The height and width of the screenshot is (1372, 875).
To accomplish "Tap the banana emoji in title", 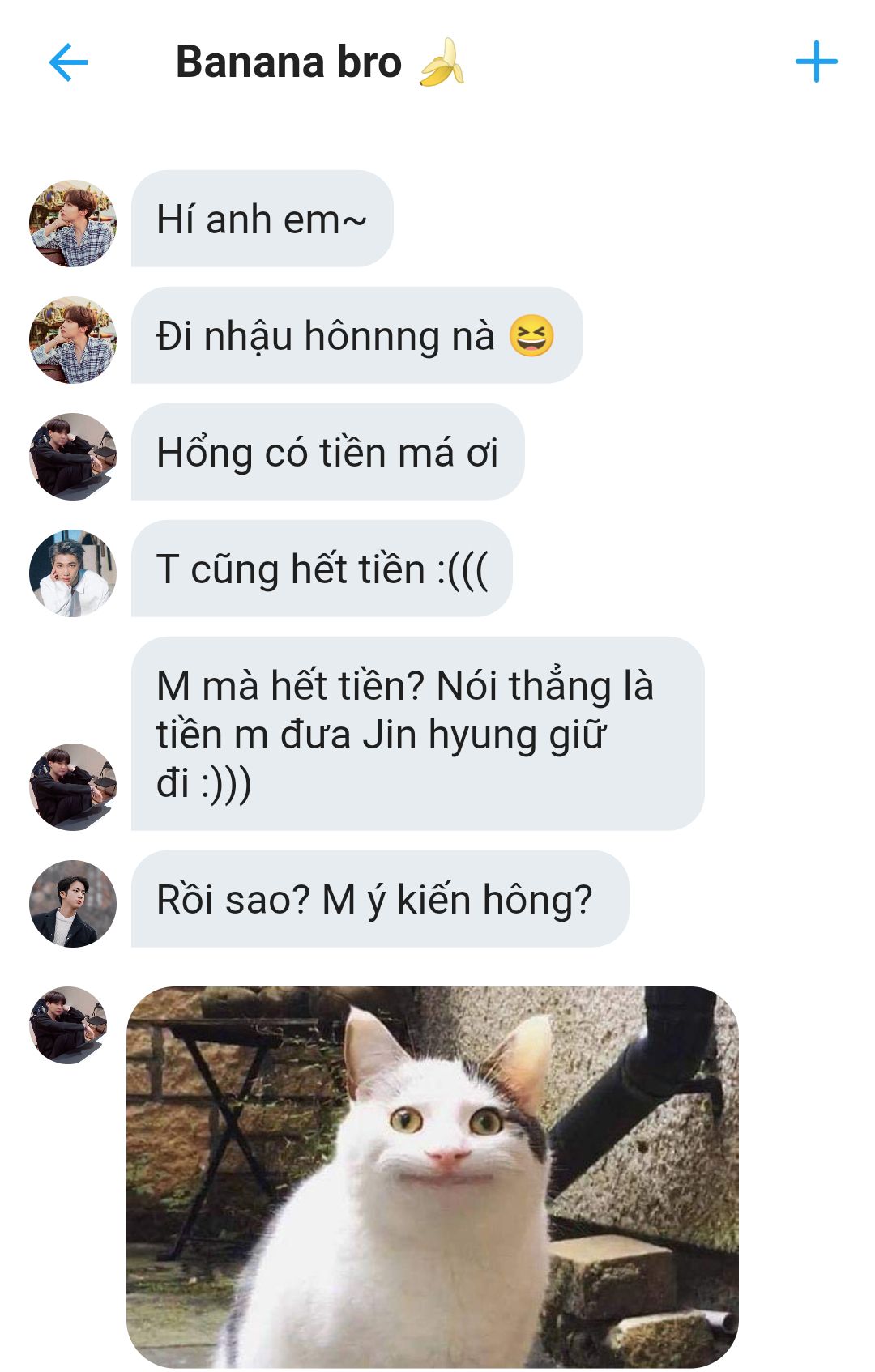I will point(442,62).
